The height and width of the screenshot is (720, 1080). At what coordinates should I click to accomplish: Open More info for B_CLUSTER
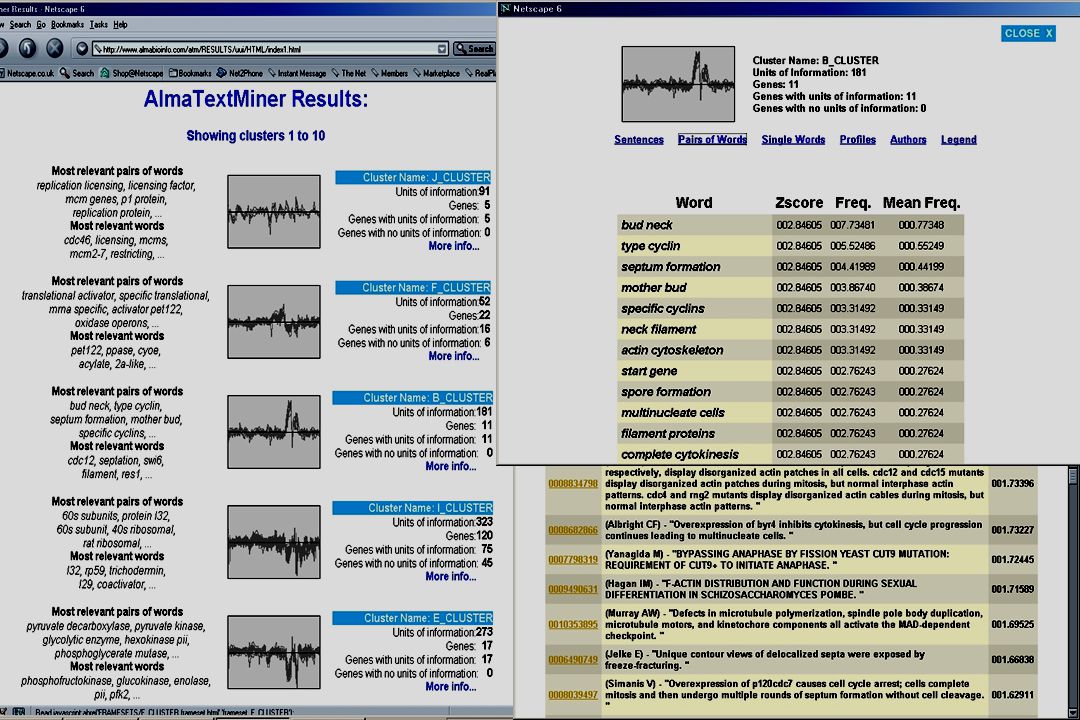click(450, 466)
